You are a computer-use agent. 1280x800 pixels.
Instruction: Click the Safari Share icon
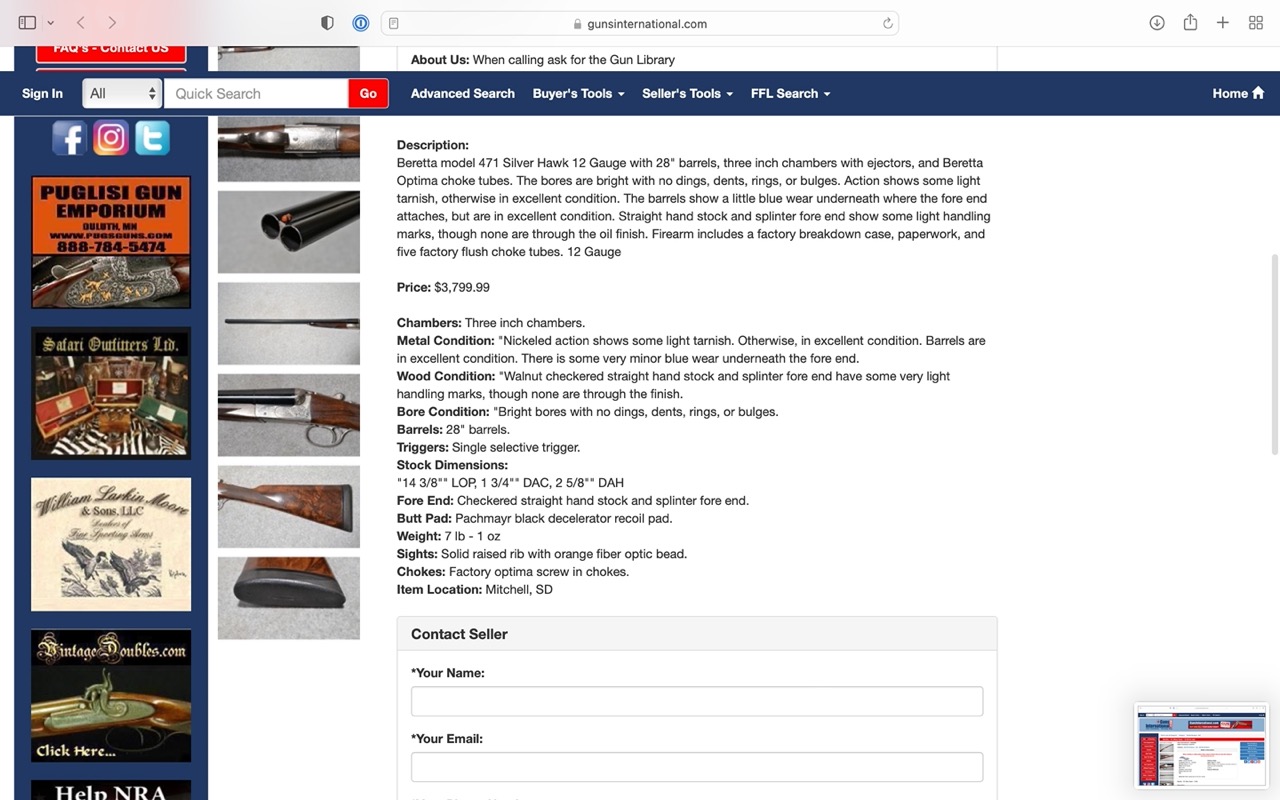tap(1190, 23)
